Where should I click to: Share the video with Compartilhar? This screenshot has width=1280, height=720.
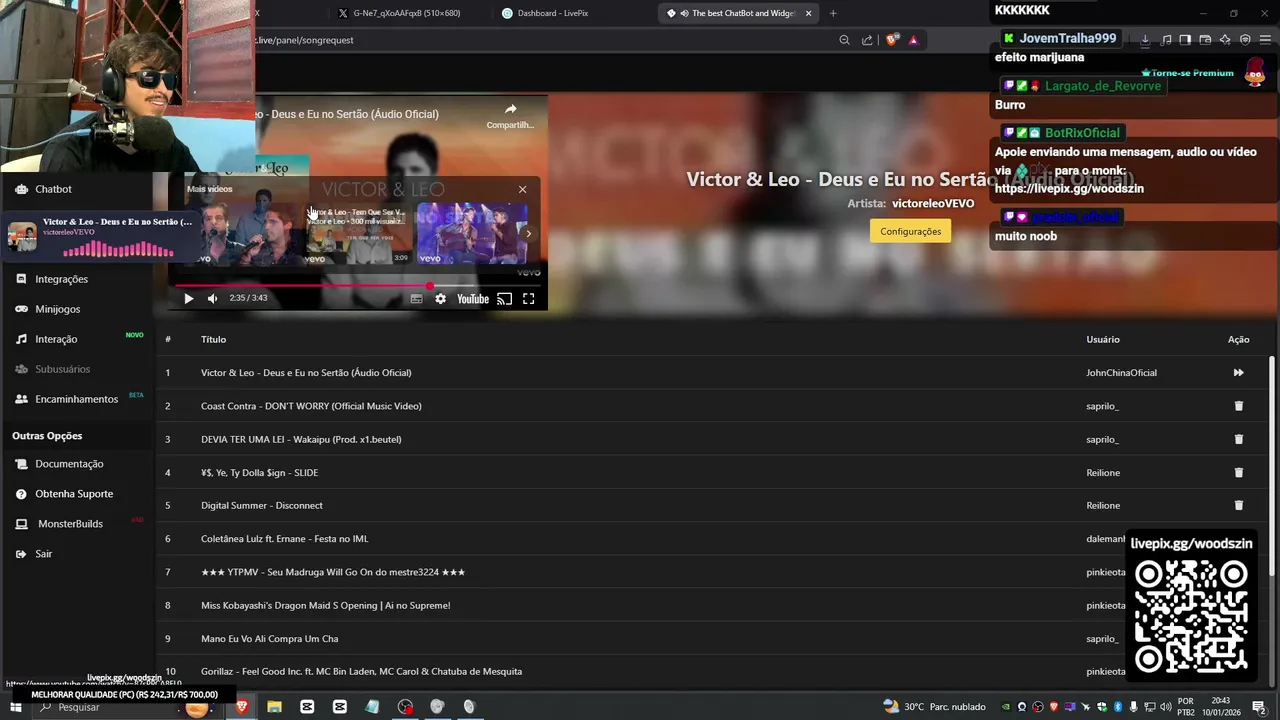click(510, 115)
